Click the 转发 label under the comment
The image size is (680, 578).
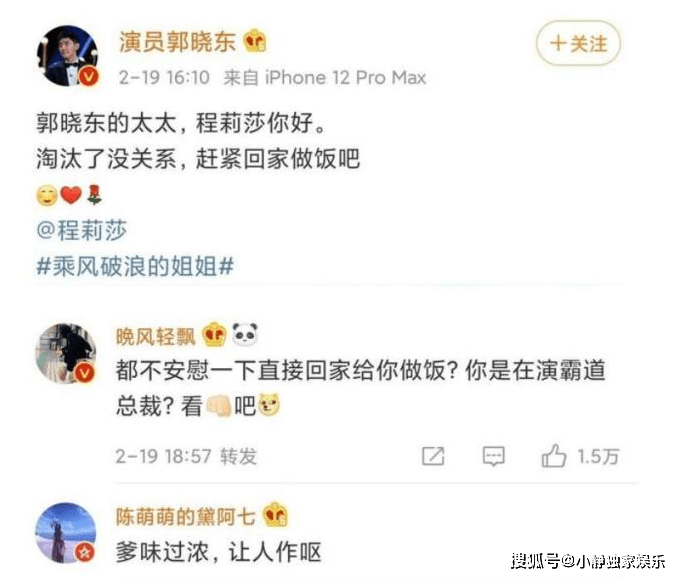(239, 456)
